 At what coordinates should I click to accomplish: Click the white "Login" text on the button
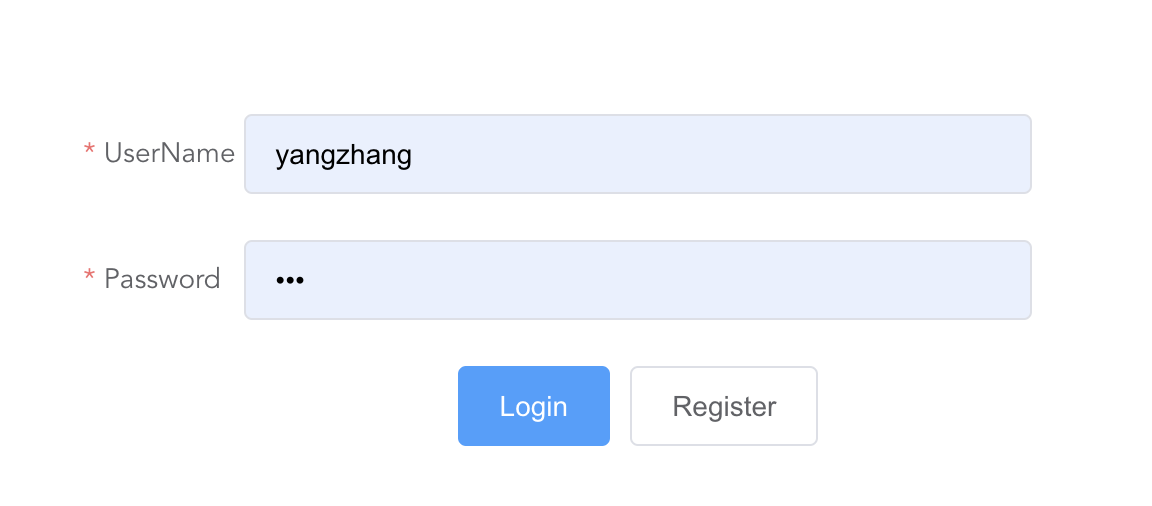coord(533,407)
